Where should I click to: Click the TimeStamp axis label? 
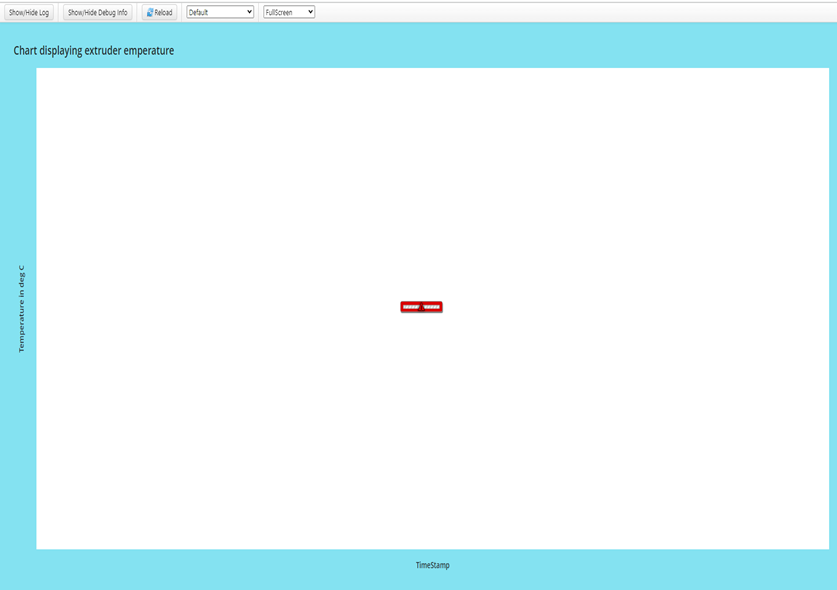click(x=432, y=564)
